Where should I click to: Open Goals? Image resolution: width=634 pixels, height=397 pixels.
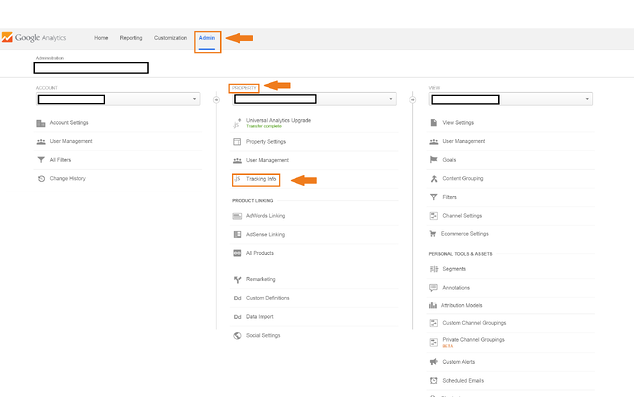click(x=449, y=160)
